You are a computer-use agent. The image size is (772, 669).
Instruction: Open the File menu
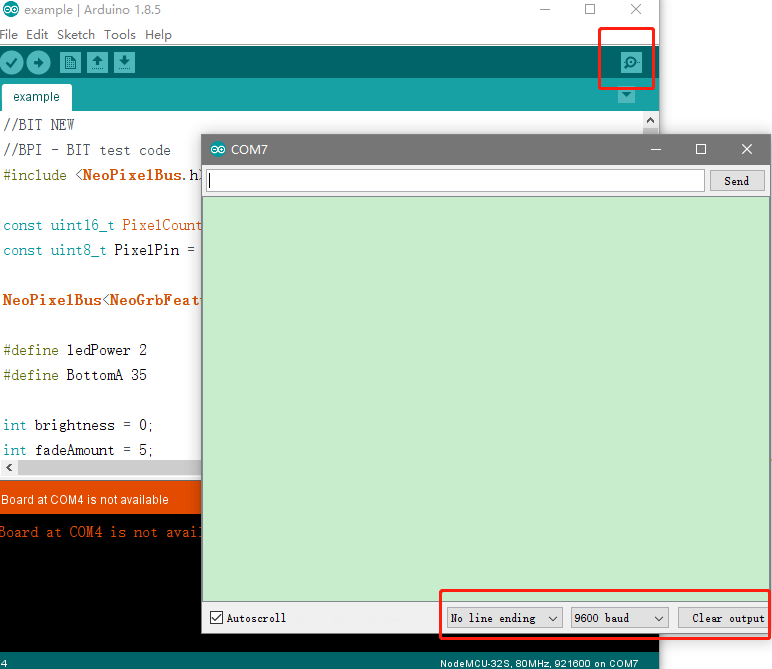click(x=9, y=34)
